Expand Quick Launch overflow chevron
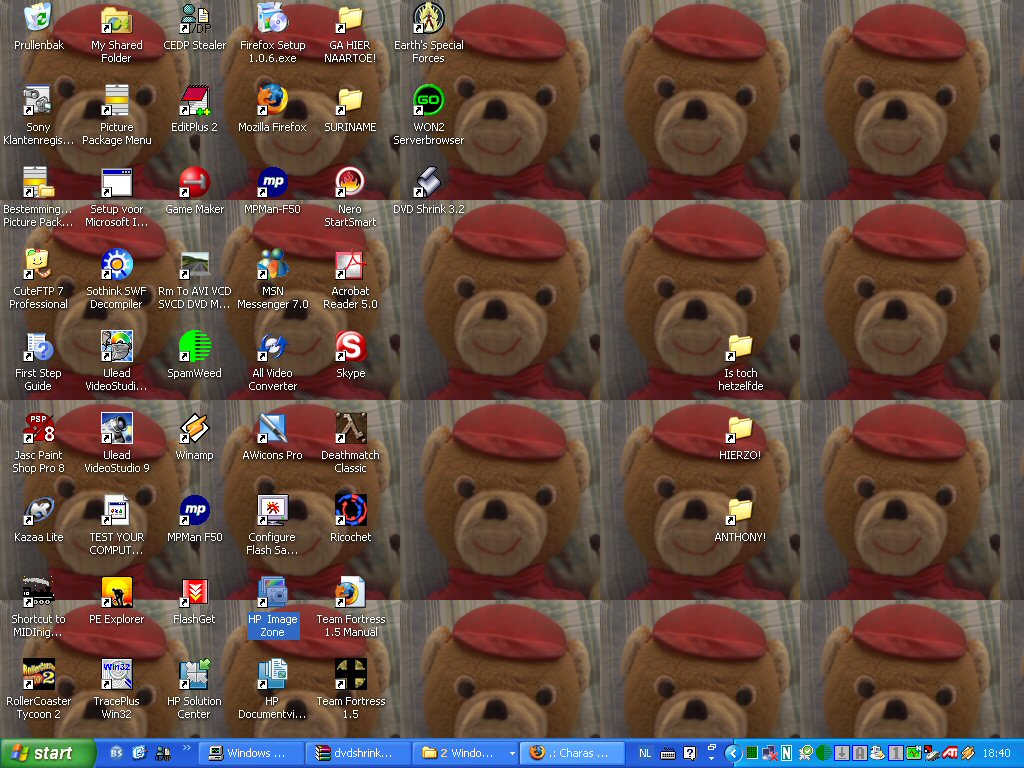Viewport: 1024px width, 768px height. [186, 748]
